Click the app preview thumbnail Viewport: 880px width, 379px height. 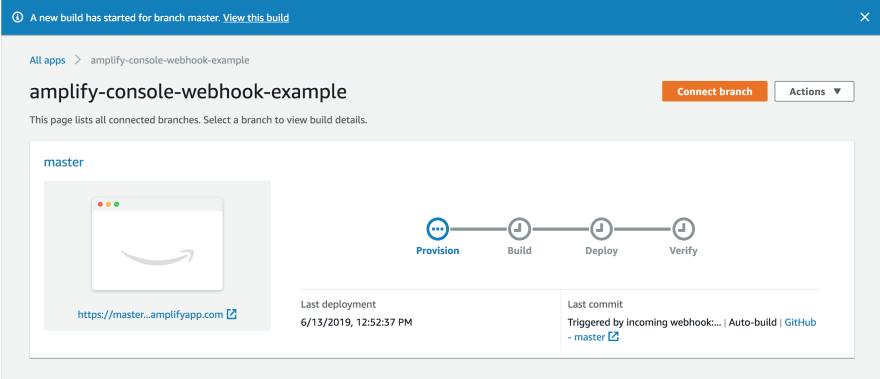157,244
